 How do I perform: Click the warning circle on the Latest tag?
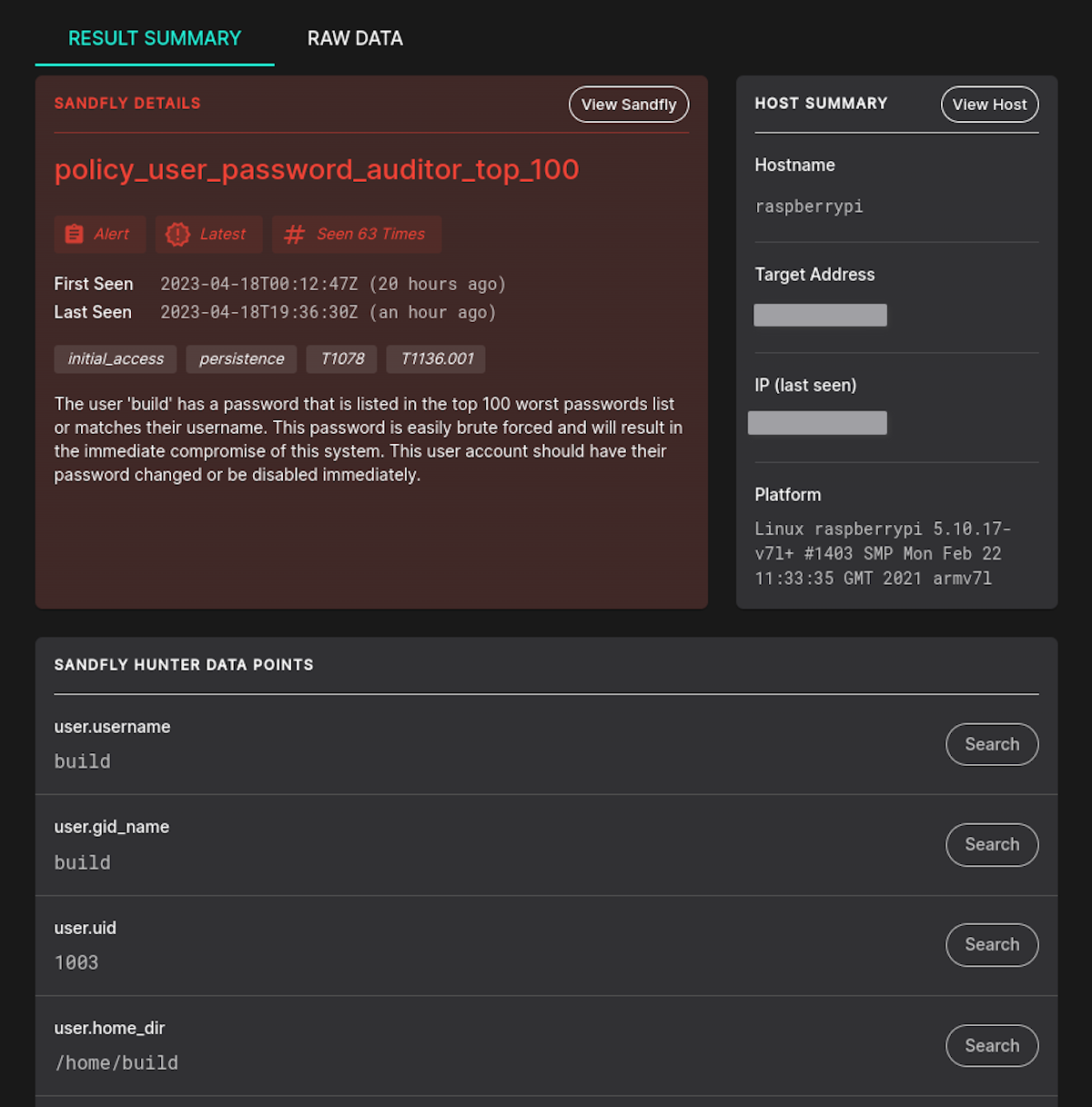coord(178,234)
